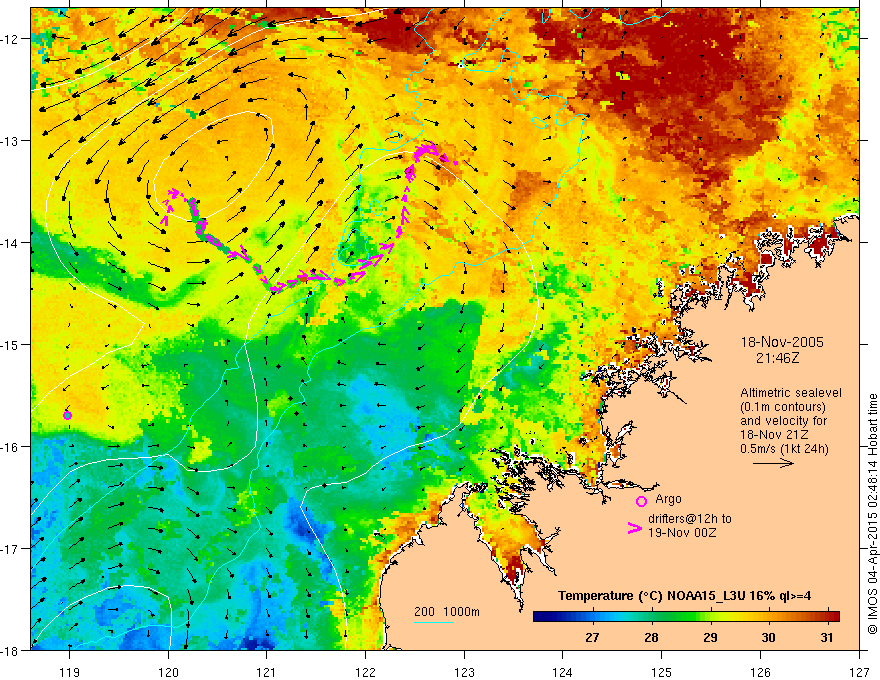Click the latitude label -13
The image size is (880, 680).
tap(11, 140)
